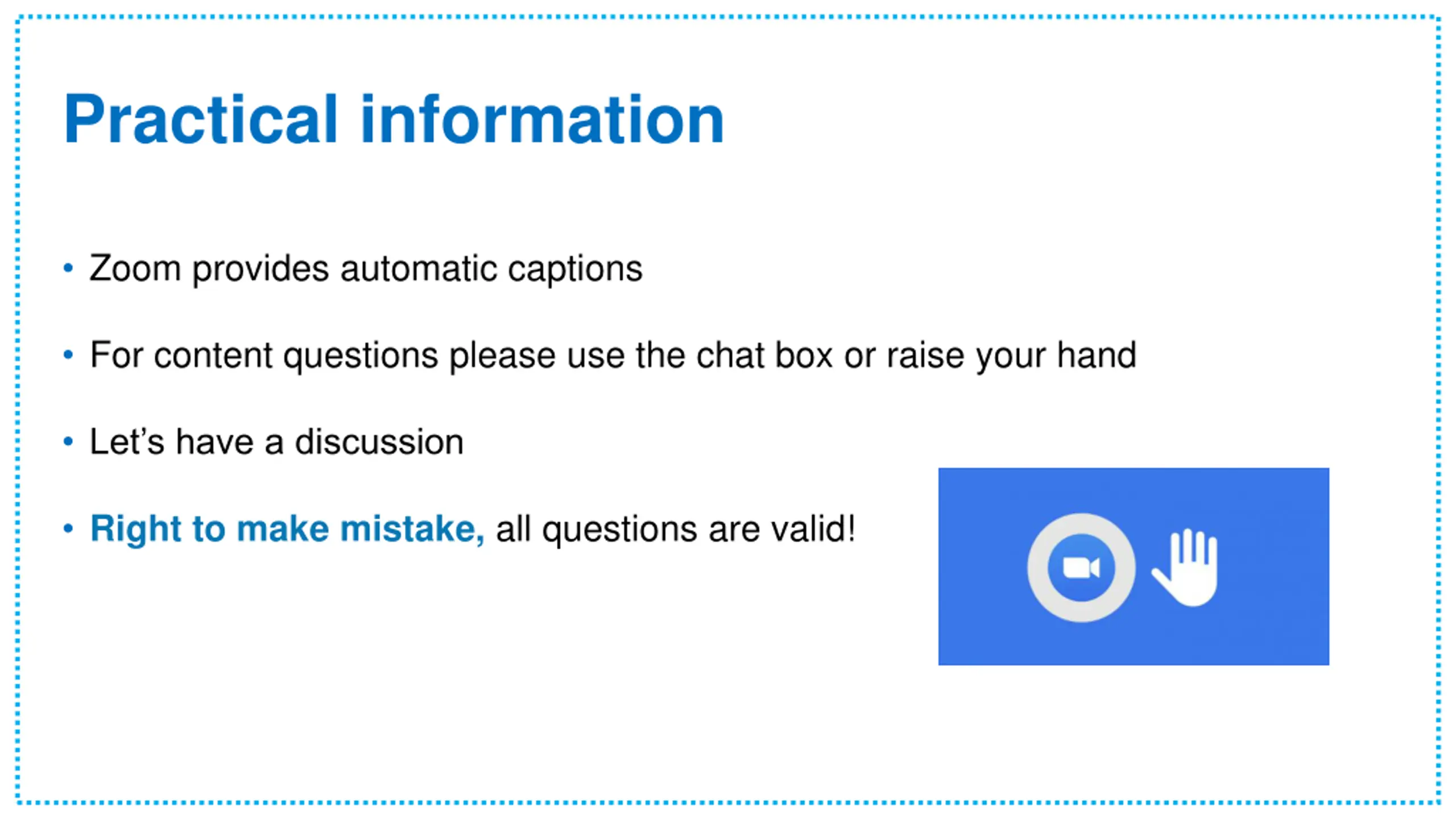
Task: Click the white raised hand icon
Action: click(1185, 567)
